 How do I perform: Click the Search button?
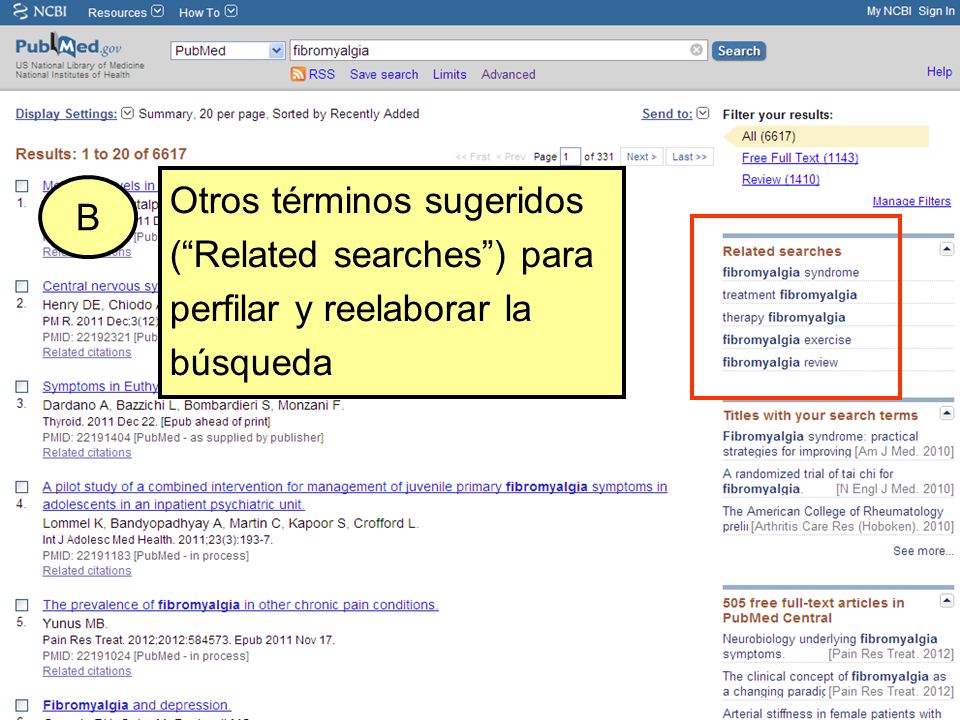(x=738, y=51)
